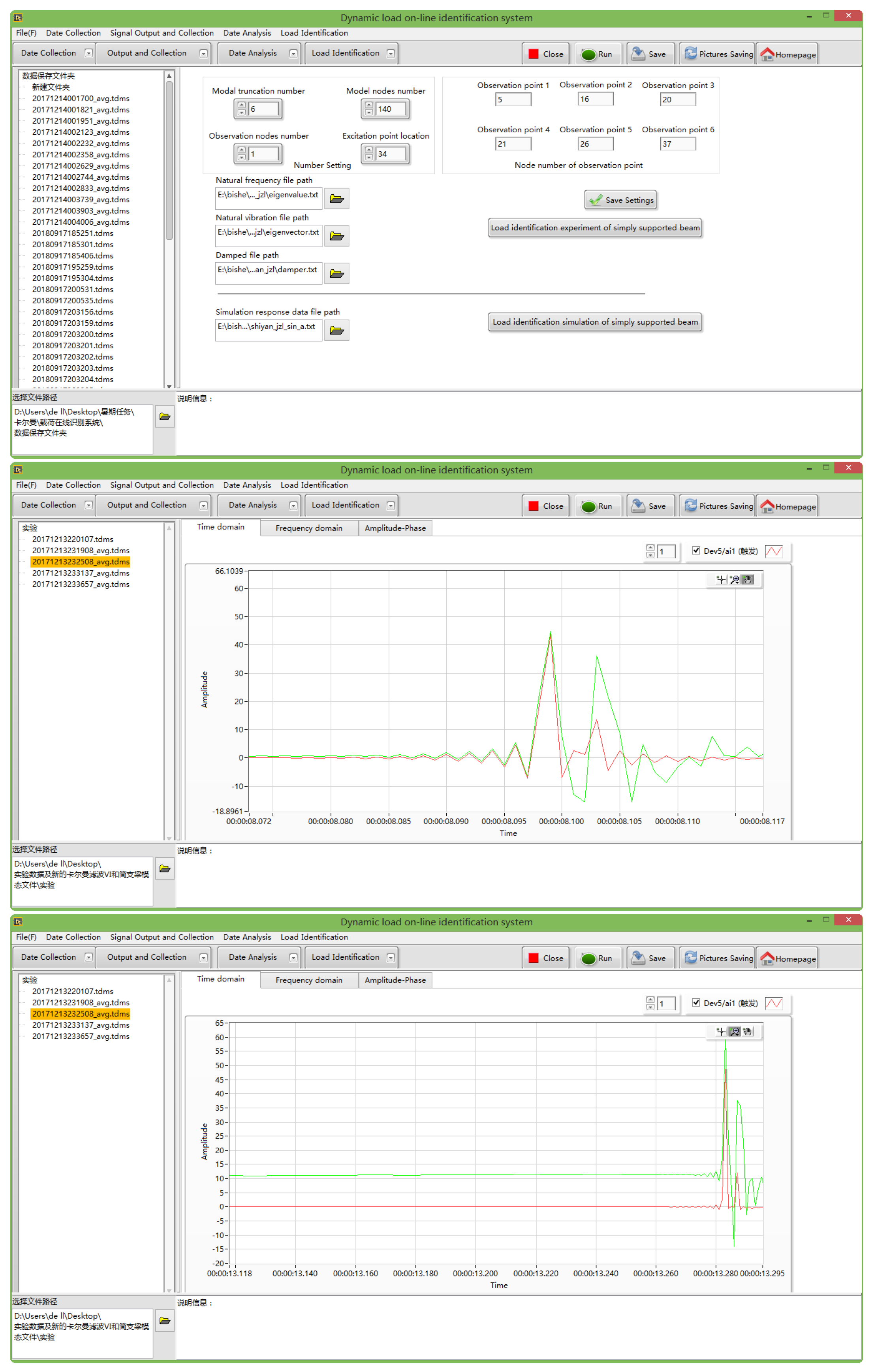Click the Save Settings button
The width and height of the screenshot is (872, 1372).
pos(620,200)
